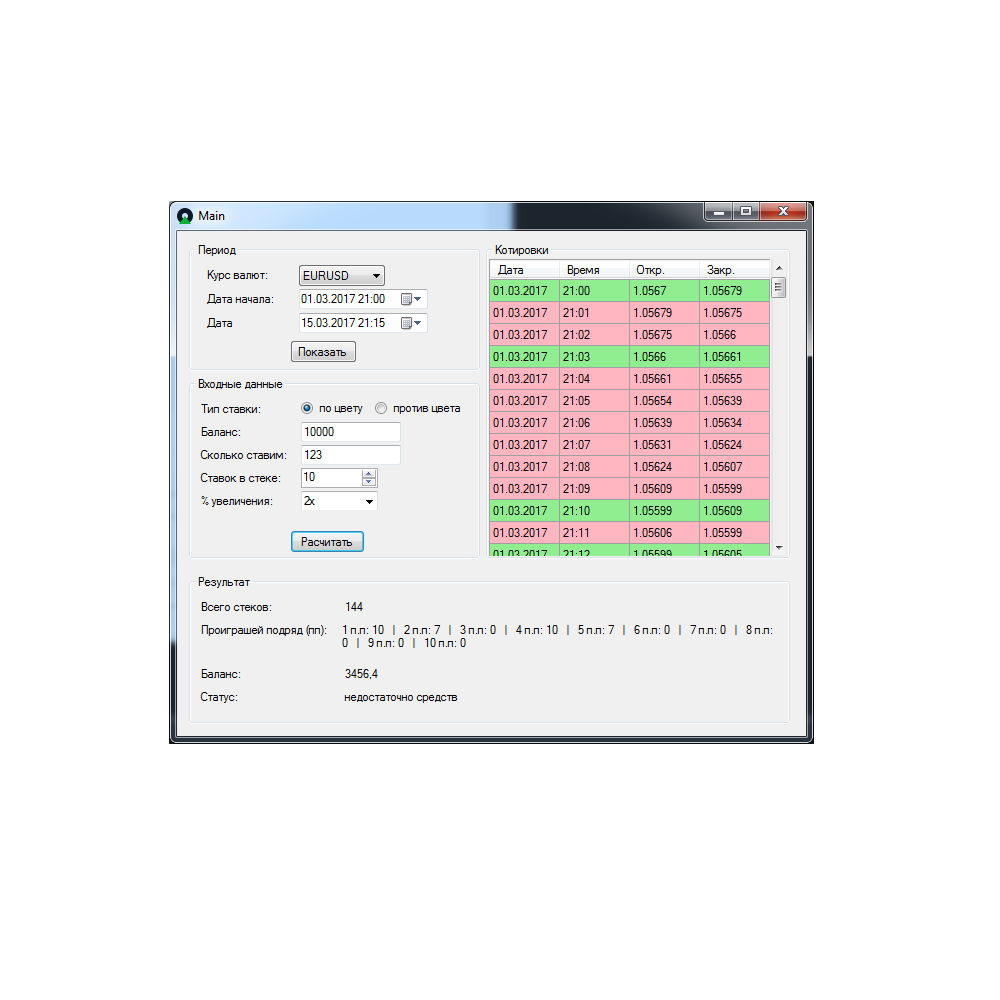The width and height of the screenshot is (1000, 1000).
Task: Select the 21:03 green quote row
Action: pos(630,357)
